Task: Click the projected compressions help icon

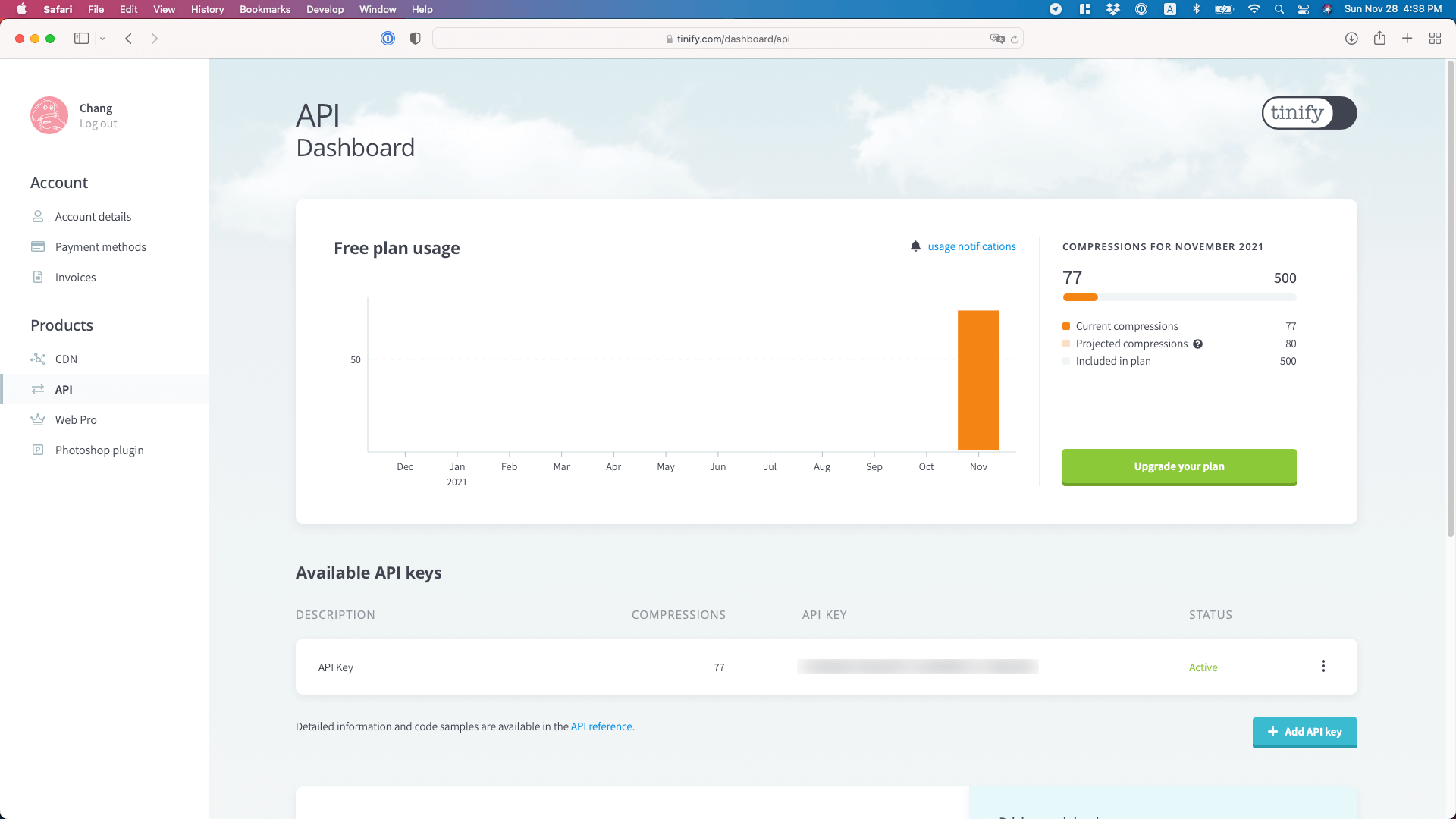Action: click(x=1198, y=343)
